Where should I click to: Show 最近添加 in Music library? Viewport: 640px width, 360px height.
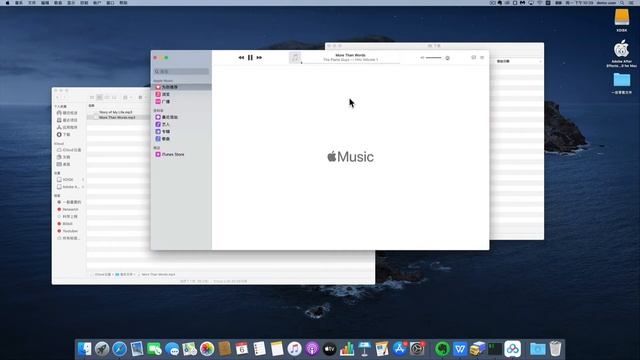click(x=182, y=117)
